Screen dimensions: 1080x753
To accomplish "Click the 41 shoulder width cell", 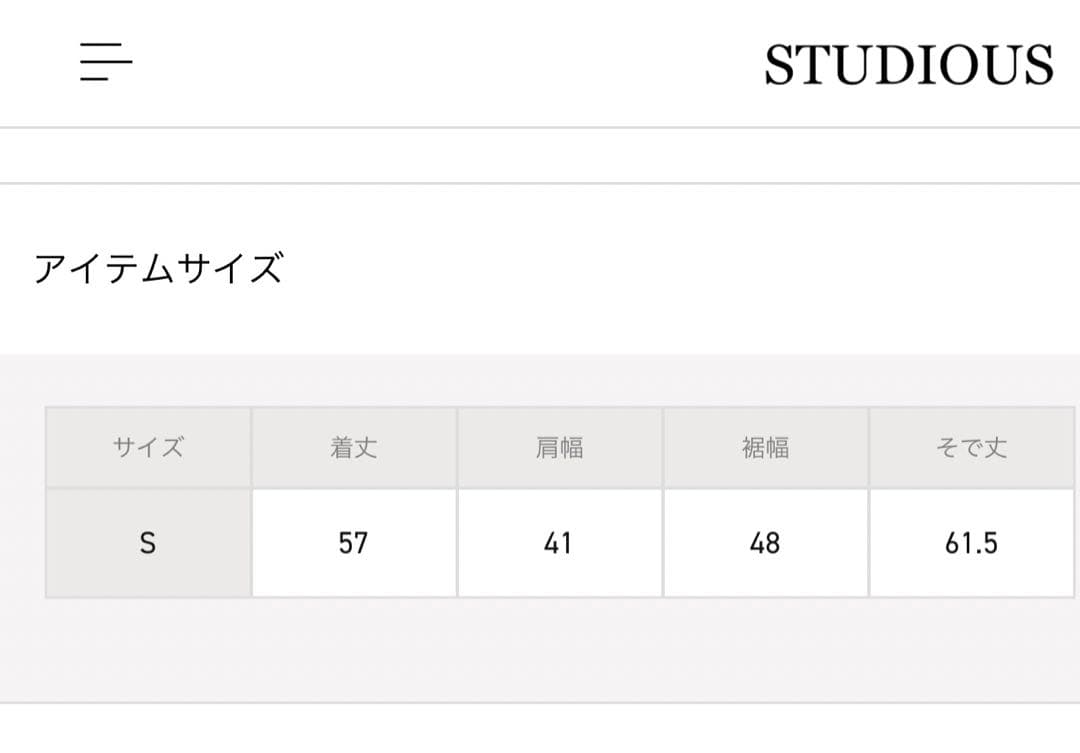I will (x=559, y=543).
